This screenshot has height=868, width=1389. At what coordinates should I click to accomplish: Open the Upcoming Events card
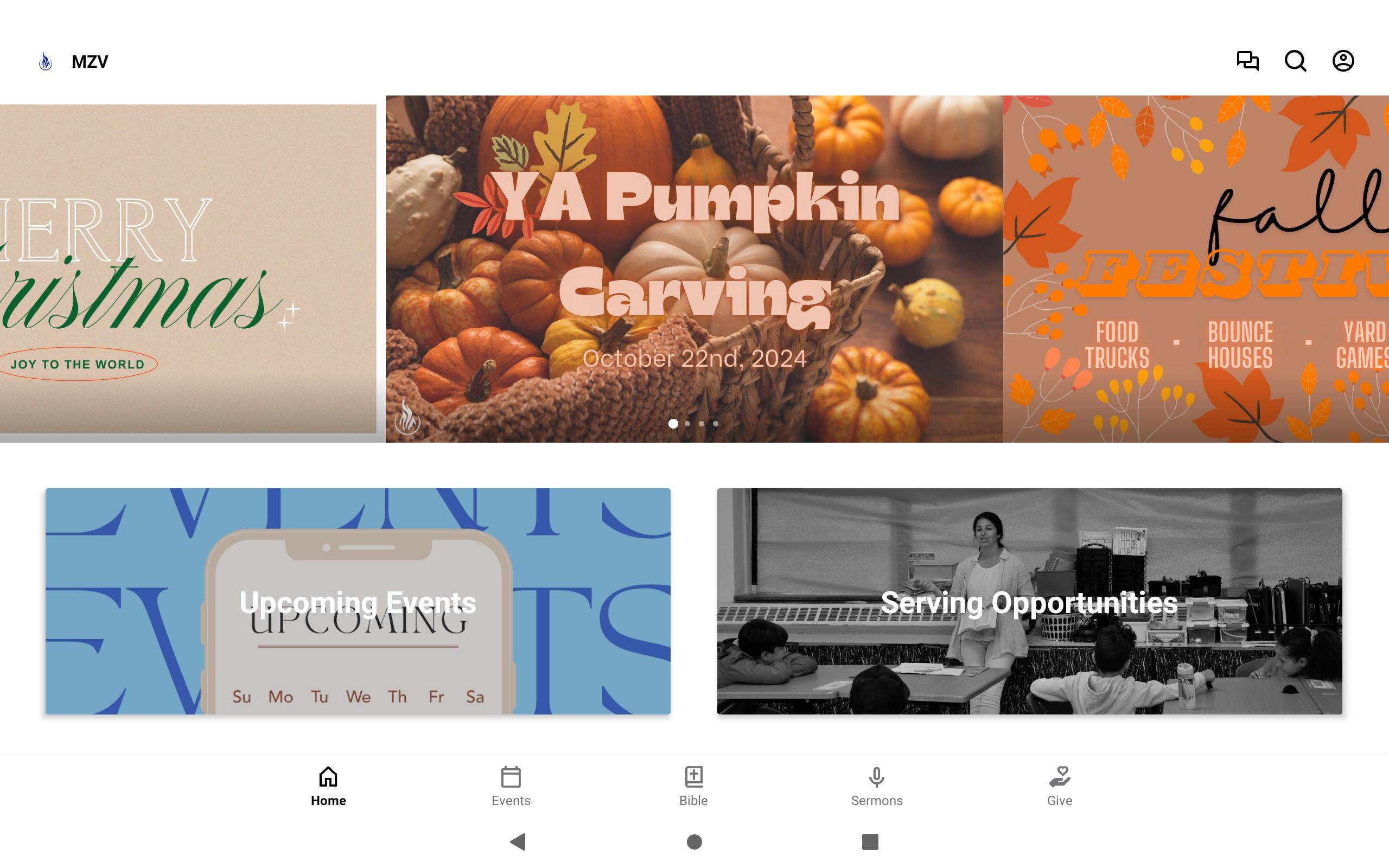coord(358,601)
